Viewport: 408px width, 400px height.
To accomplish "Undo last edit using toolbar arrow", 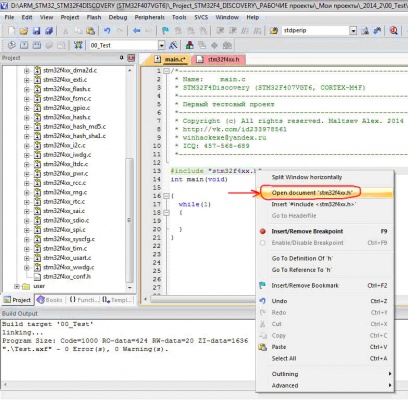I will [107, 31].
